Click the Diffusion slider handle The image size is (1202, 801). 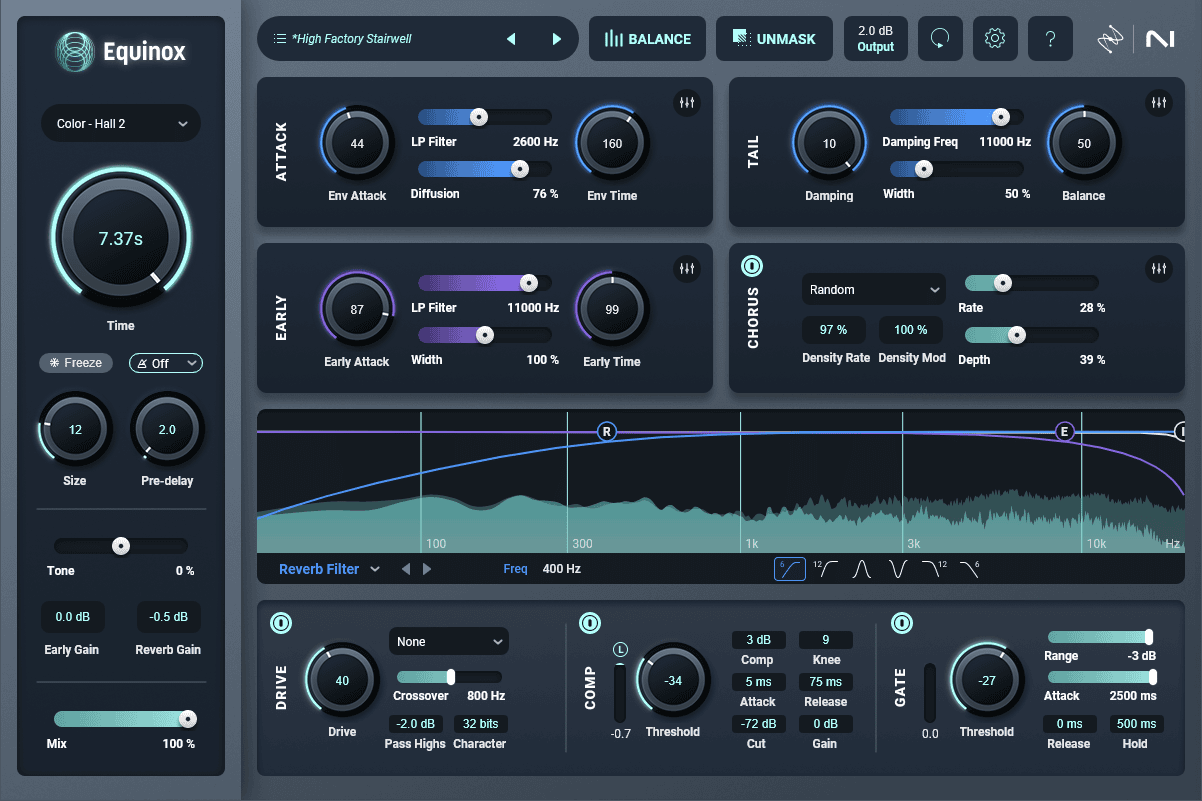tap(520, 169)
